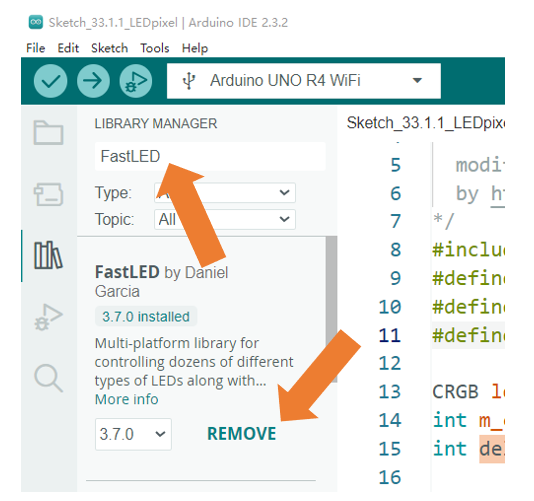Open the Topic filter dropdown set to All
Image resolution: width=534 pixels, height=501 pixels.
tap(225, 219)
